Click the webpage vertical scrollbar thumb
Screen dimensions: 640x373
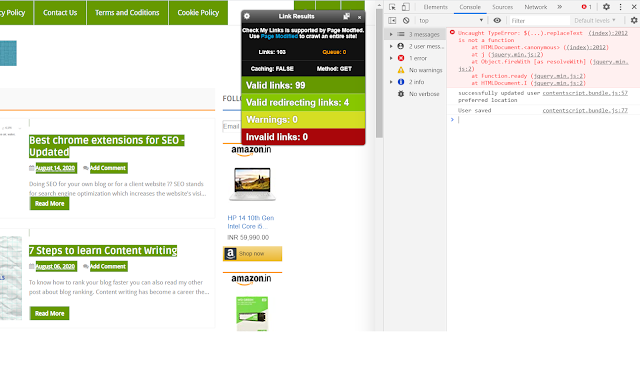coord(379,73)
